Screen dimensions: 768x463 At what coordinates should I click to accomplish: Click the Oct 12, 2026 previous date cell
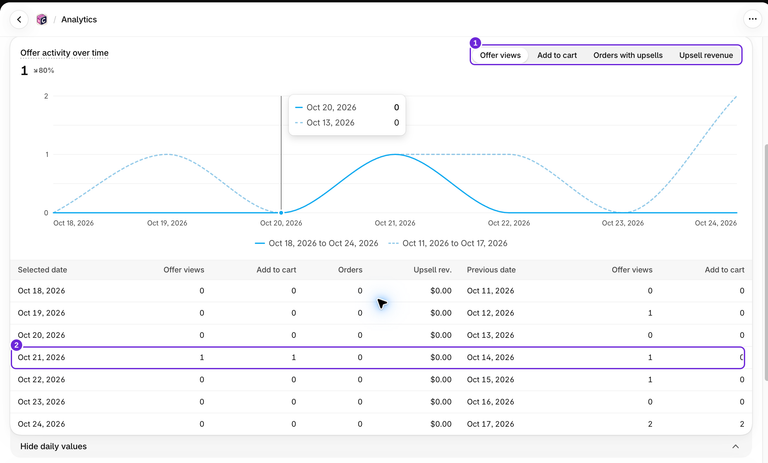click(490, 313)
